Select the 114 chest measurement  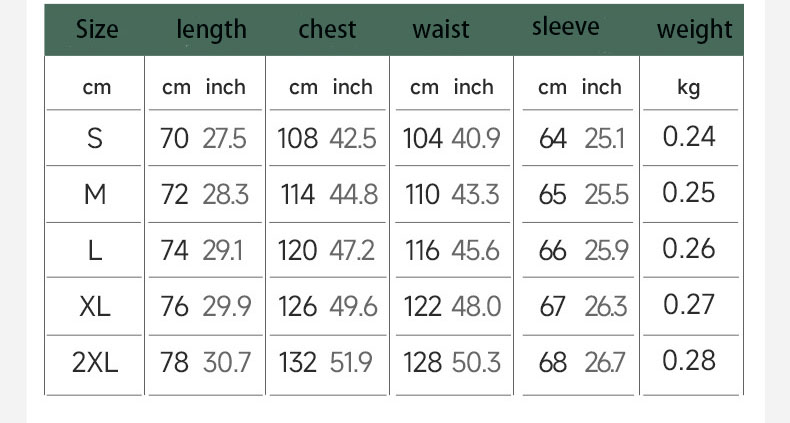[297, 194]
